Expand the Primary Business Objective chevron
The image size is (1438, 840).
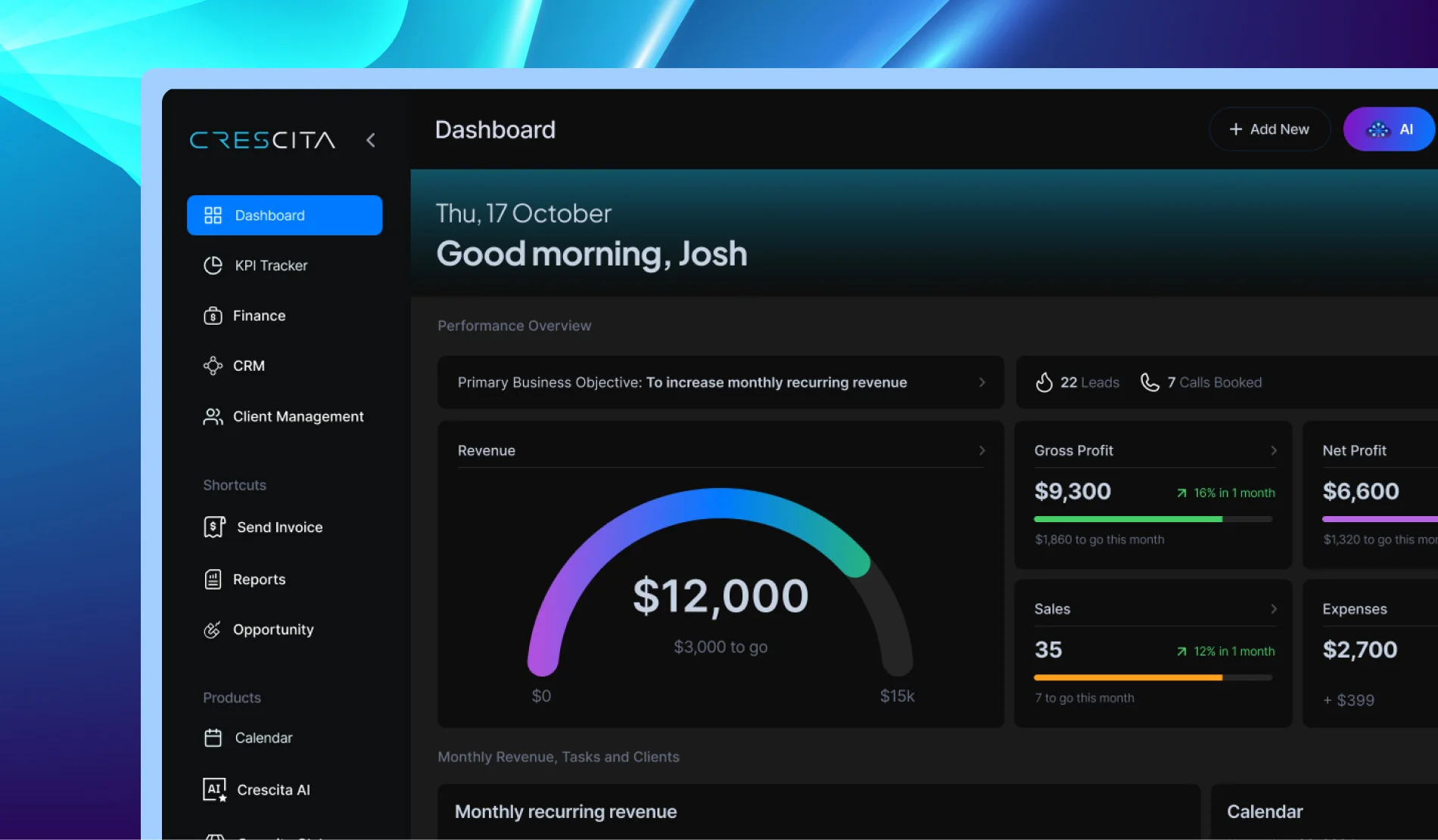click(982, 383)
